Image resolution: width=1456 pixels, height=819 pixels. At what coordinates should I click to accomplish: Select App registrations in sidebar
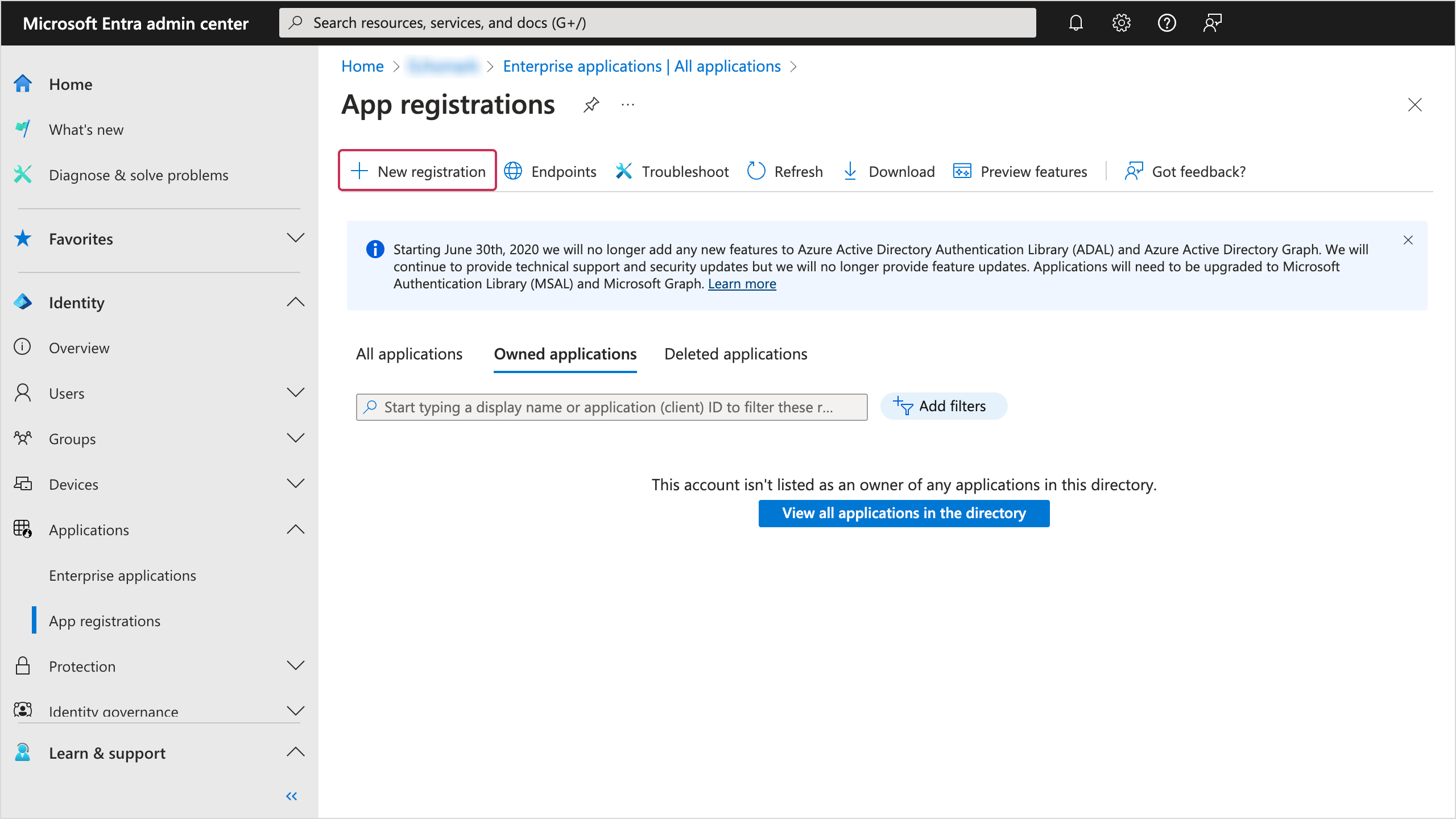pyautogui.click(x=105, y=621)
